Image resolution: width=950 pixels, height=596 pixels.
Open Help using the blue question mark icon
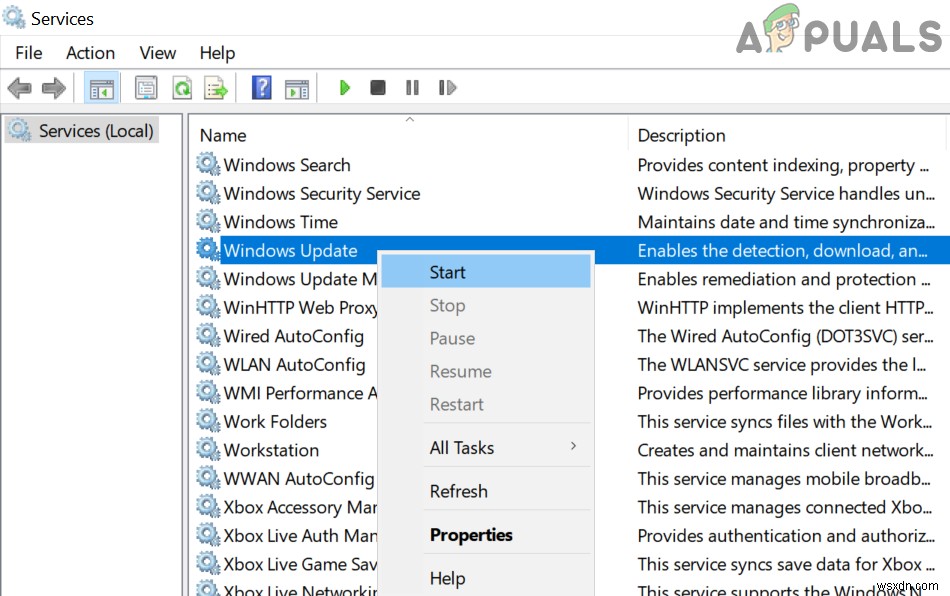pos(260,88)
